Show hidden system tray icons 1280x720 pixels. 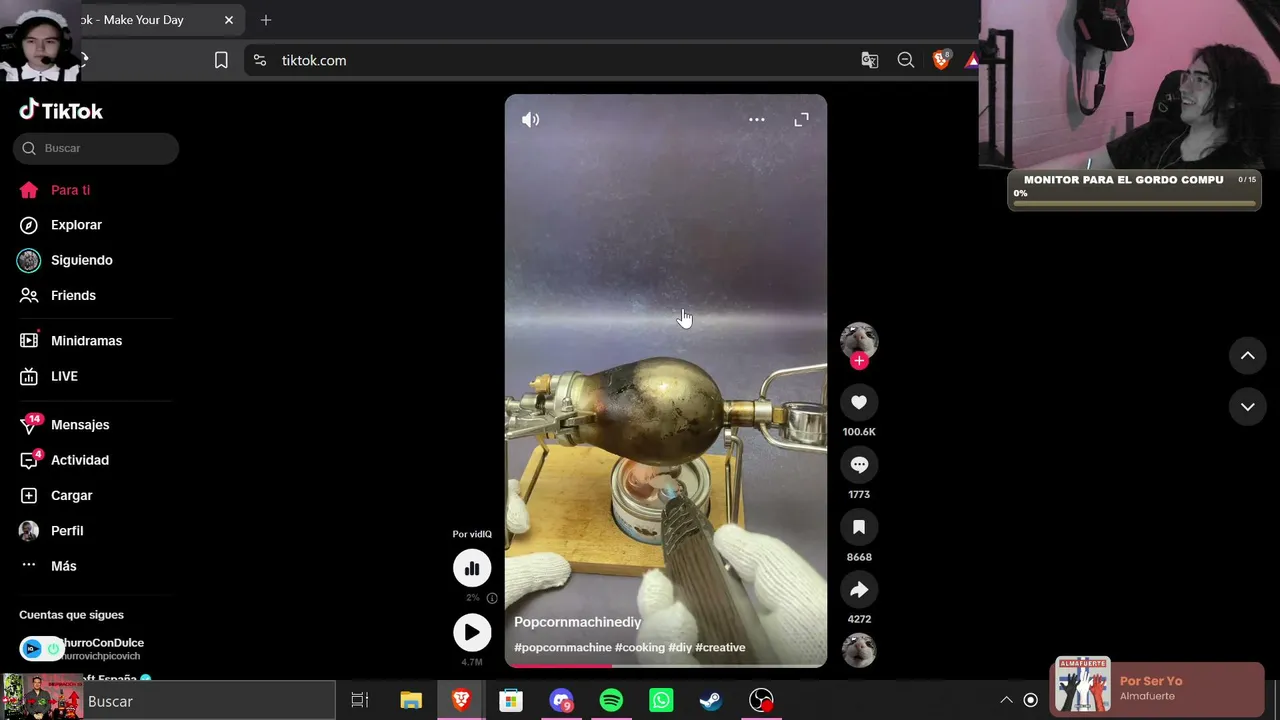1006,700
